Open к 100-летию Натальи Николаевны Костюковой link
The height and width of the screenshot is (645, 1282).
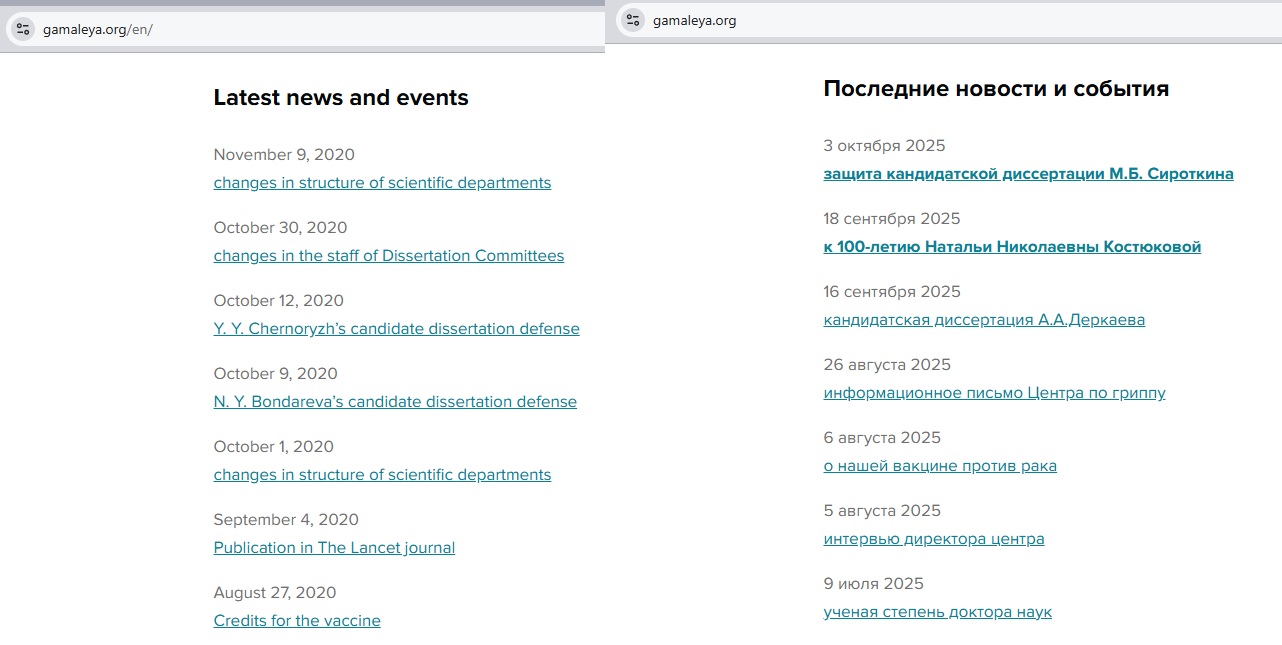pos(1012,247)
